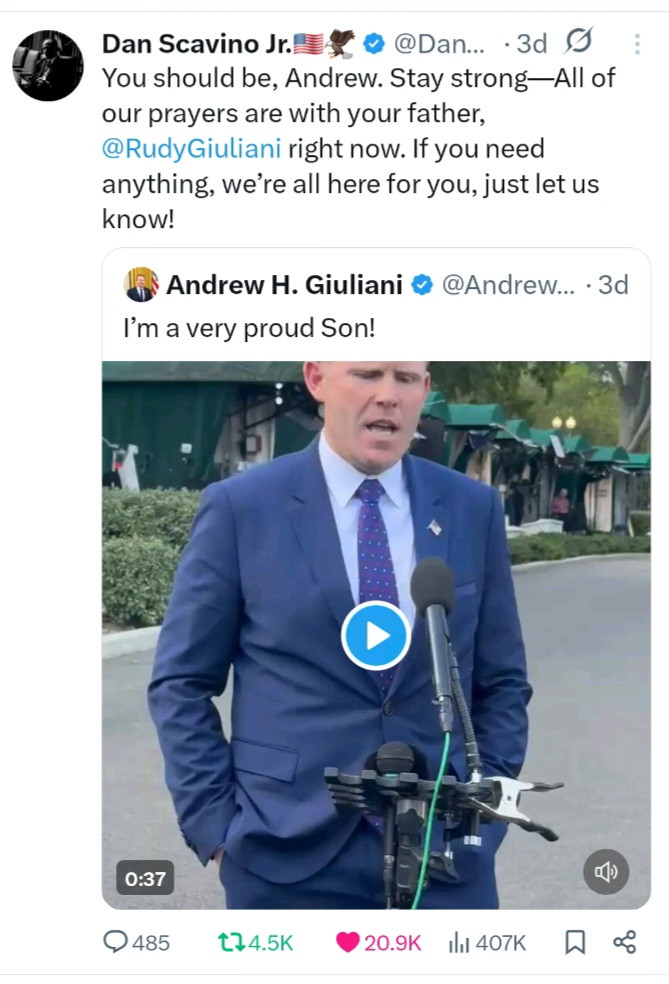Share the post using the share icon
Viewport: 669px width, 984px height.
pos(624,942)
